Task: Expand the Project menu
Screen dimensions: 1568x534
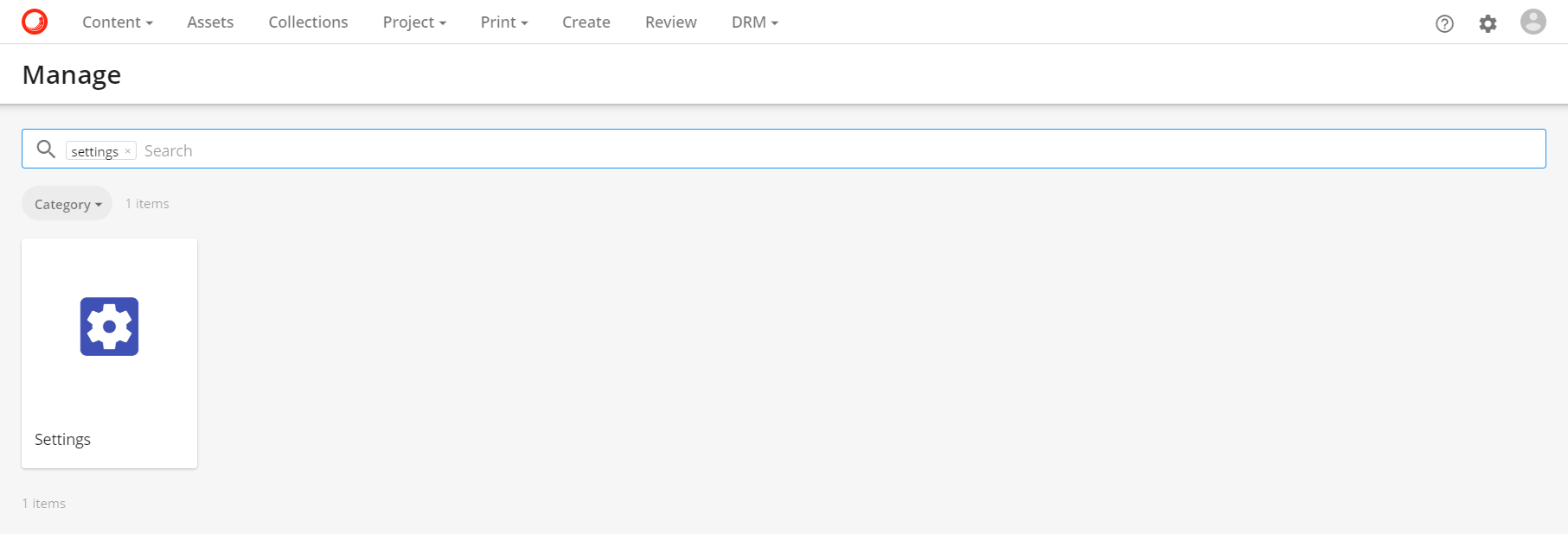Action: coord(414,22)
